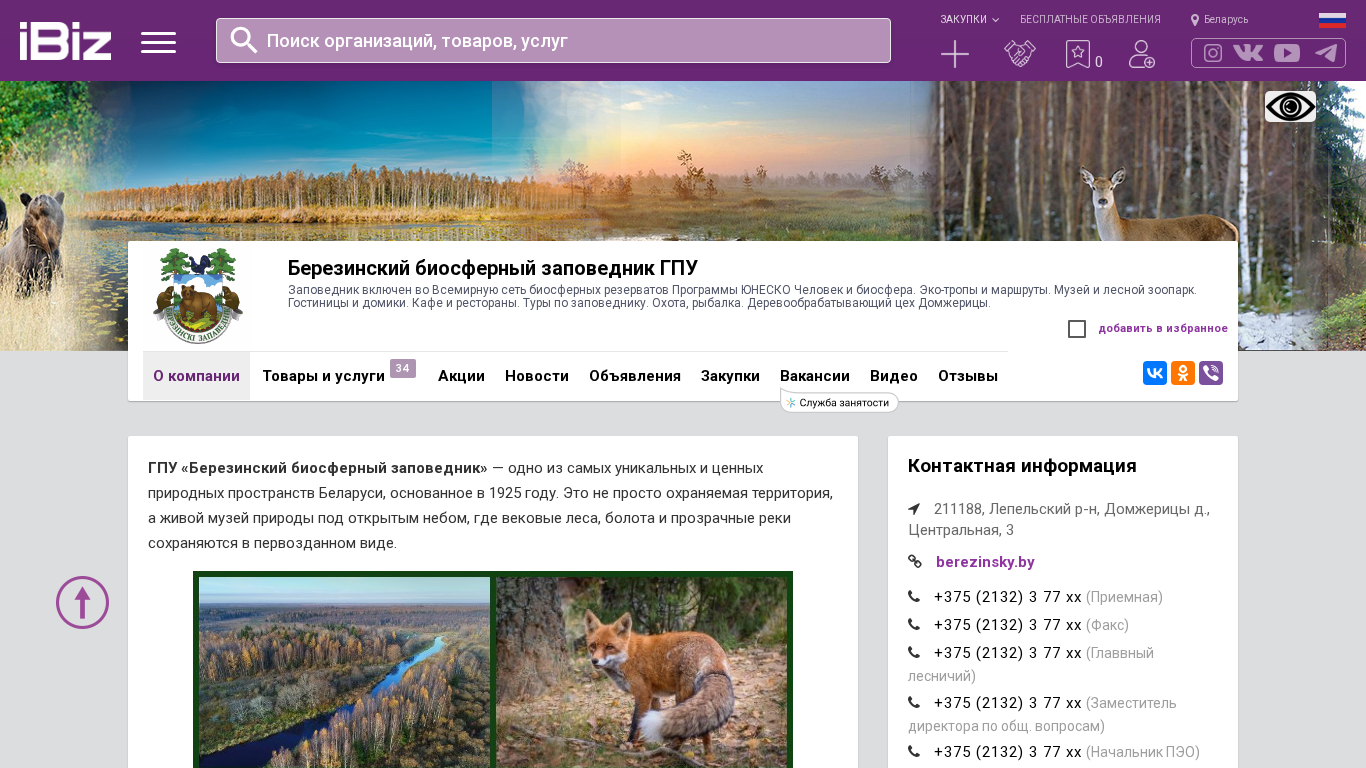Reveal the Начальник ПЭО phone number
The image size is (1366, 768).
[1008, 752]
